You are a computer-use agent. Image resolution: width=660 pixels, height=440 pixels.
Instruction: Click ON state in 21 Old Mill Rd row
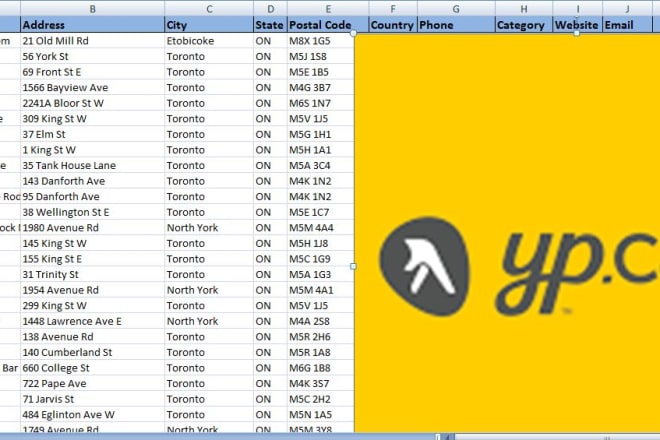(x=270, y=41)
